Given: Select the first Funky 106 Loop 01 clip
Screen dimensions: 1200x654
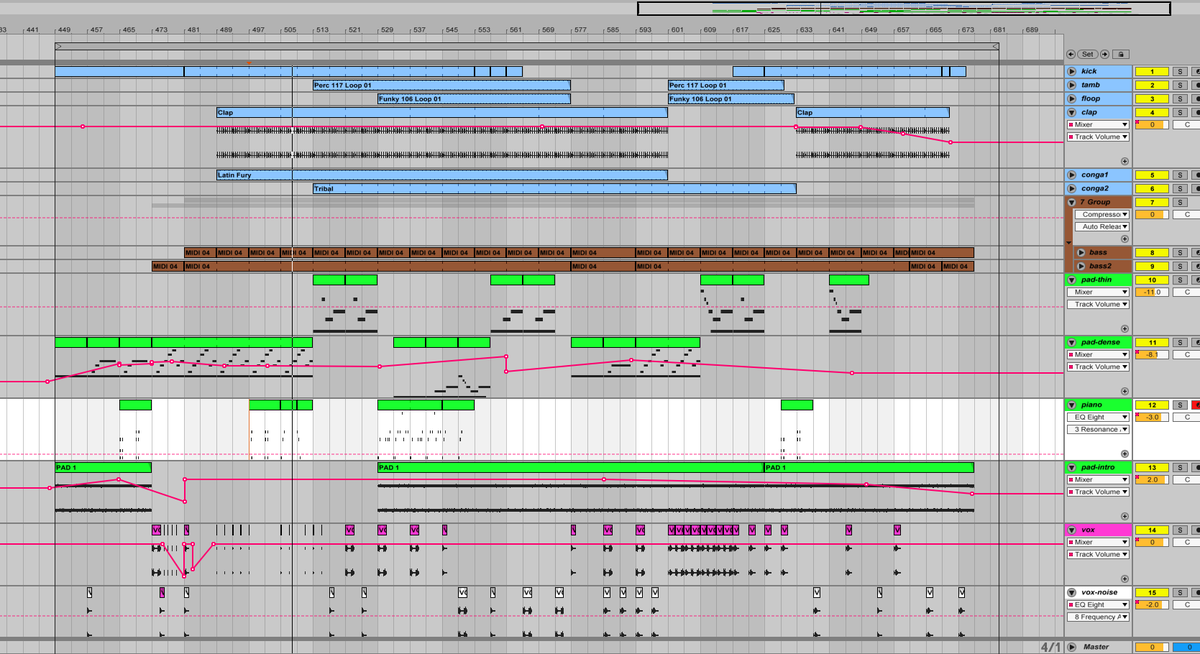Looking at the screenshot, I should [473, 99].
